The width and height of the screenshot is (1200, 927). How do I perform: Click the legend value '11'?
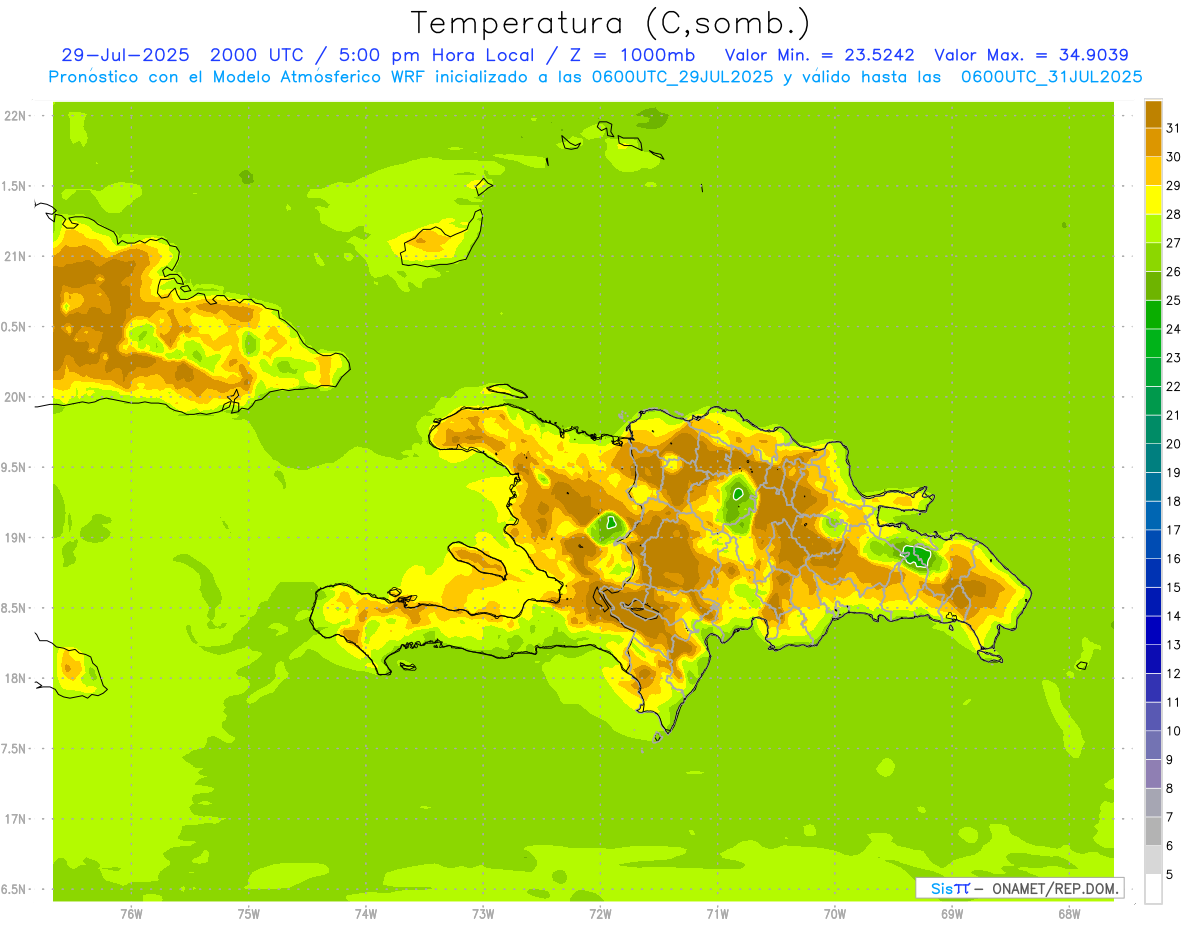point(1174,702)
